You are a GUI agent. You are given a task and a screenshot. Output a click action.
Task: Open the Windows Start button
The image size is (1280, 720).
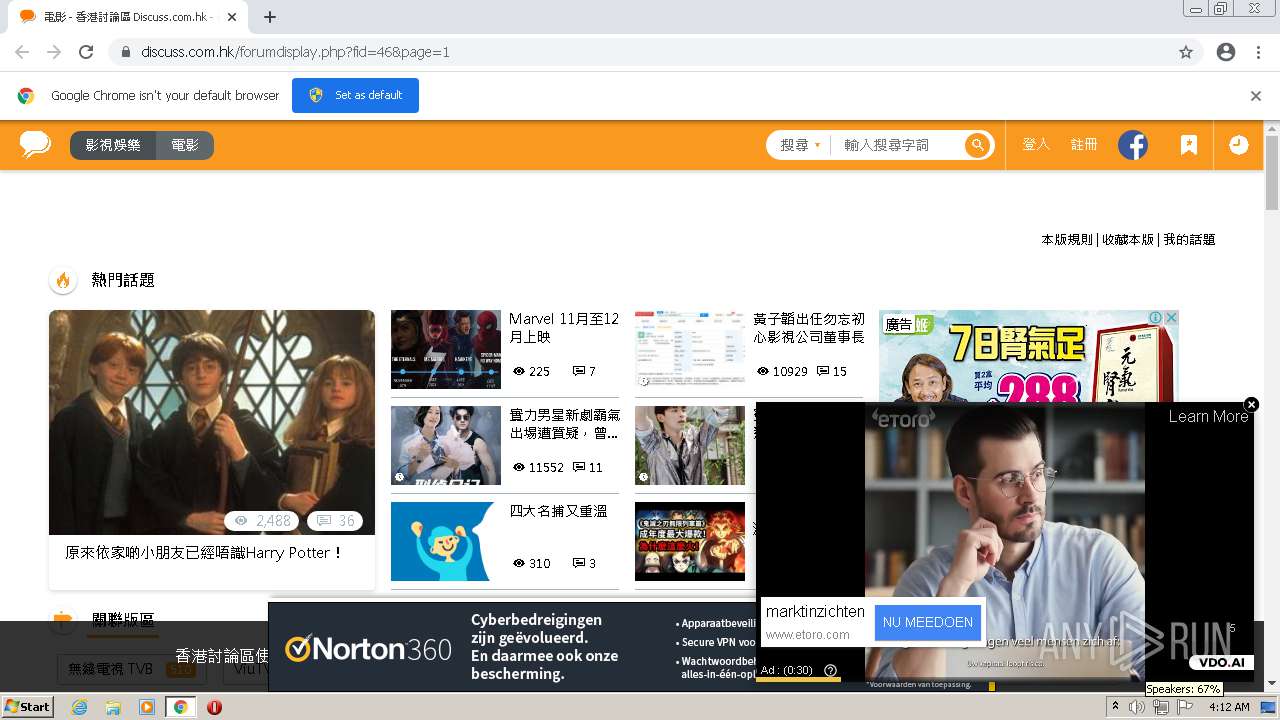point(27,707)
